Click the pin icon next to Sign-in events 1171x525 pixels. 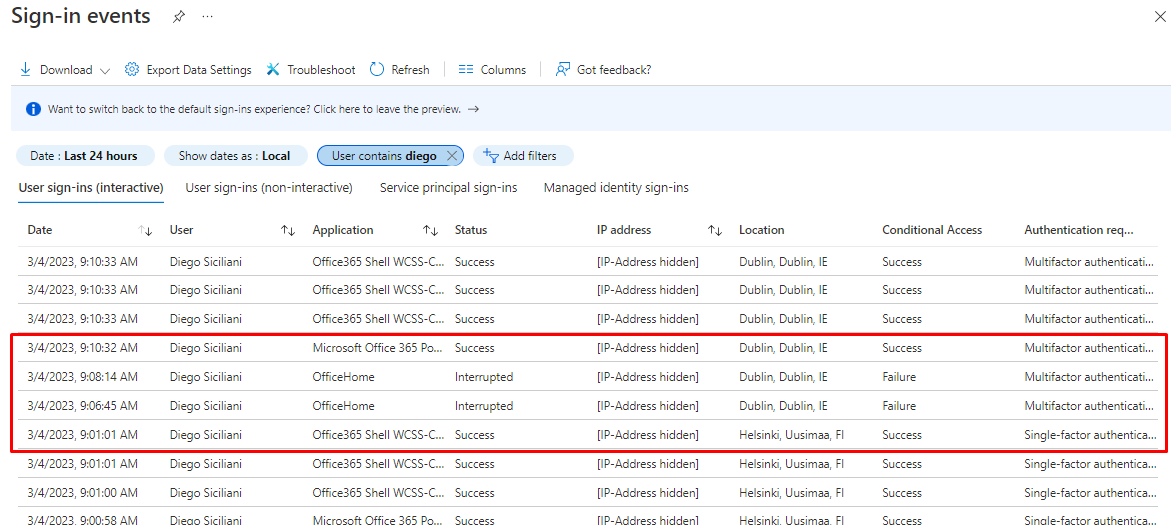click(178, 17)
